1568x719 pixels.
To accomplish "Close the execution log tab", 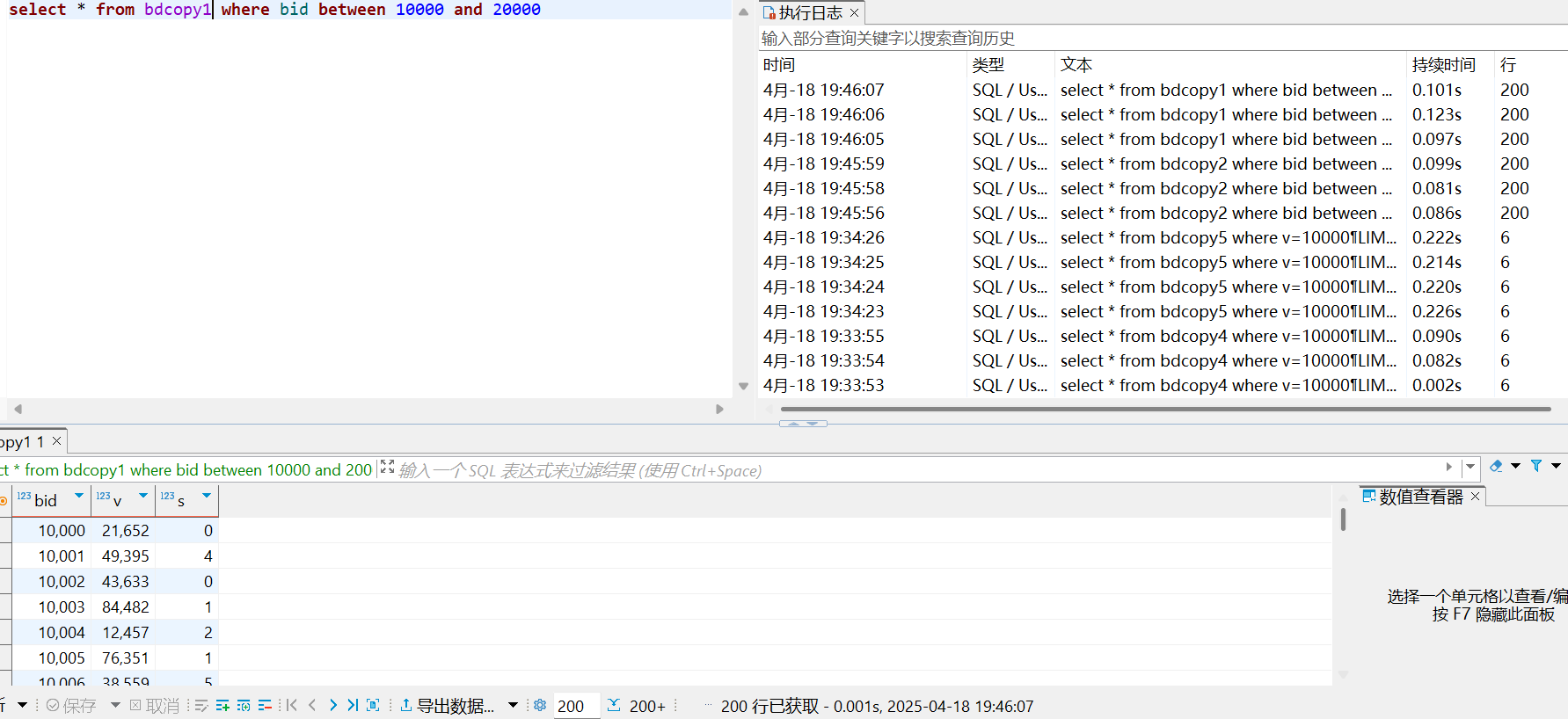I will pyautogui.click(x=854, y=12).
